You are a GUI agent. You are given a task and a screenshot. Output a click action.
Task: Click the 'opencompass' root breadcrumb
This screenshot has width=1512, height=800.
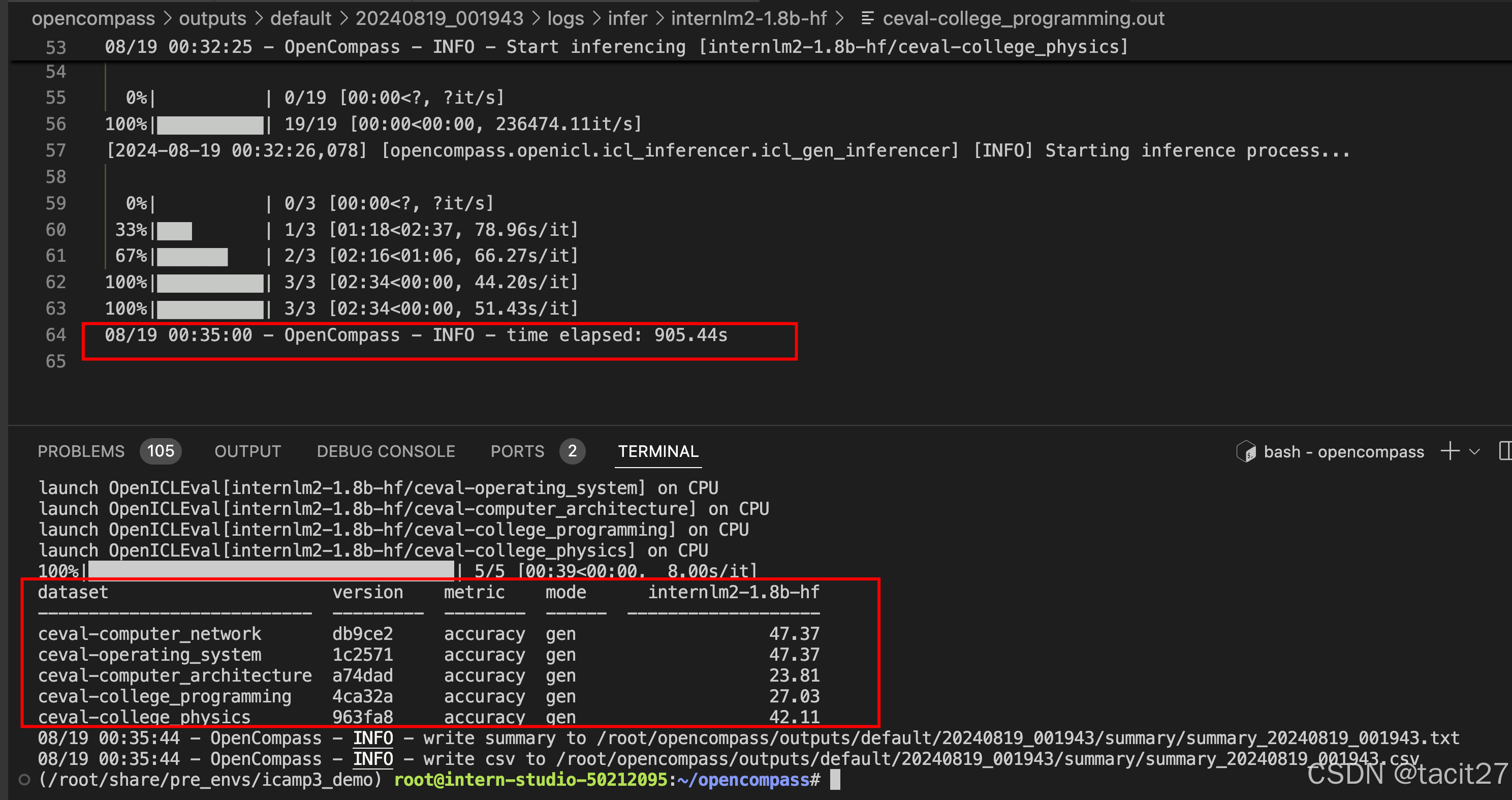click(x=93, y=18)
